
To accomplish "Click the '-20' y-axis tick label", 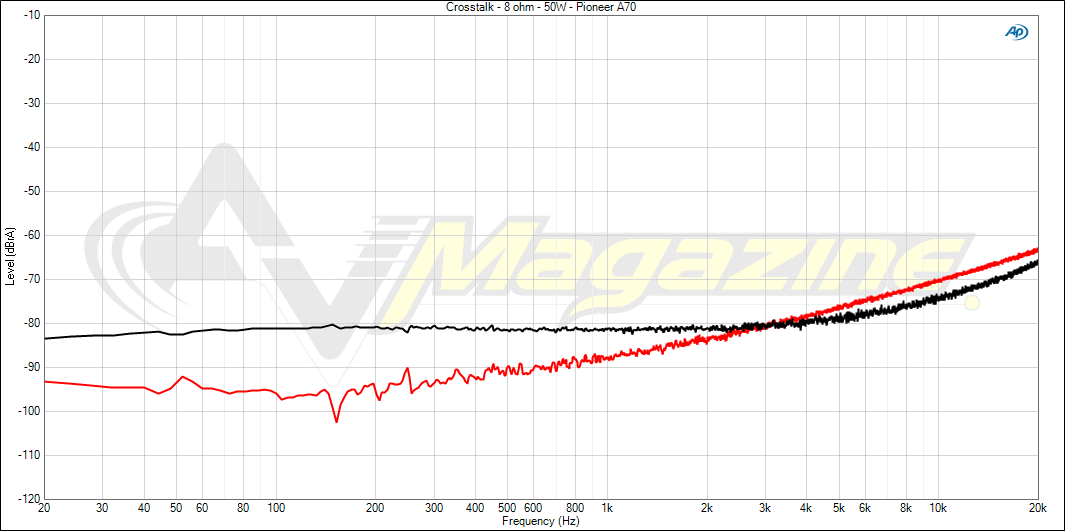I will click(31, 59).
